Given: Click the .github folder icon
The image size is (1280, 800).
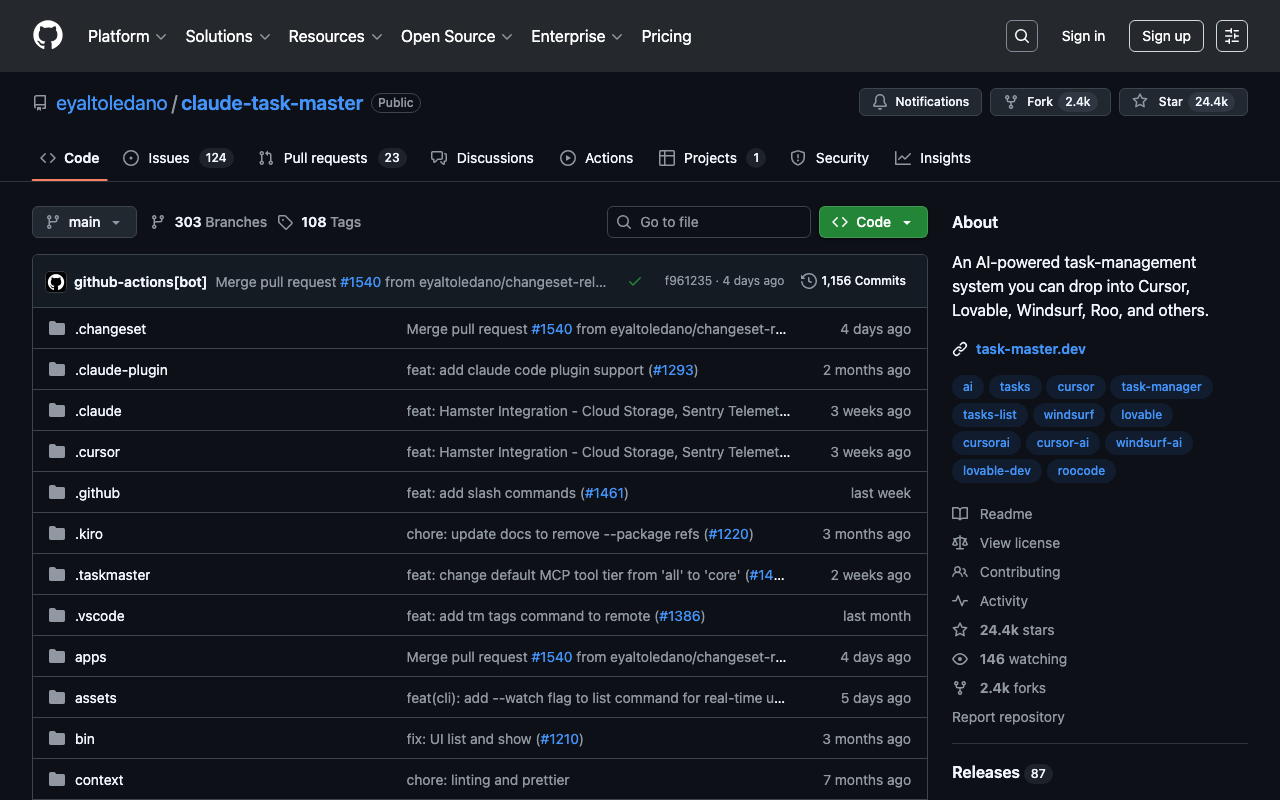Looking at the screenshot, I should point(57,493).
